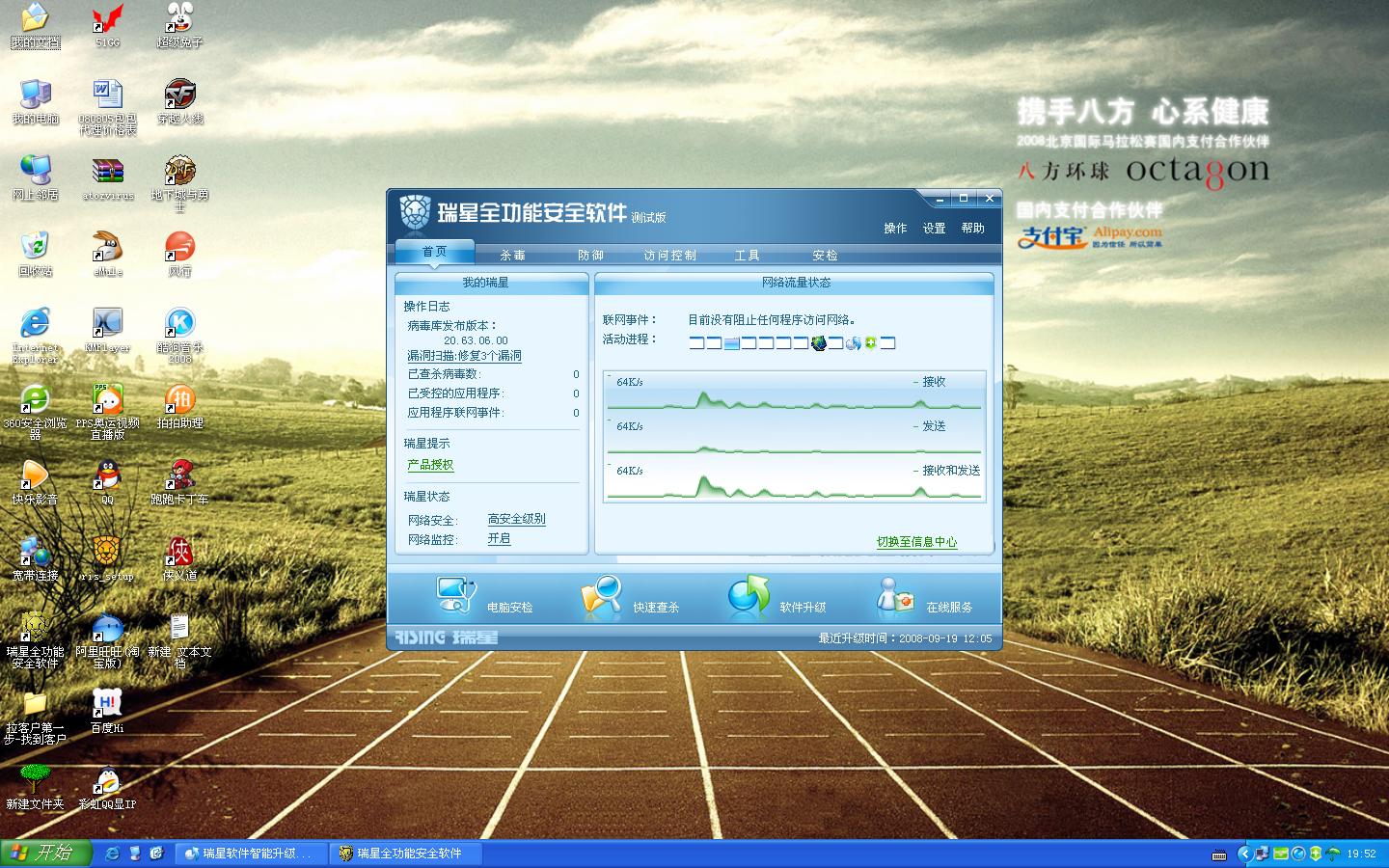
Task: Select the 新建文件夹 tree-icon folder
Action: pos(35,788)
